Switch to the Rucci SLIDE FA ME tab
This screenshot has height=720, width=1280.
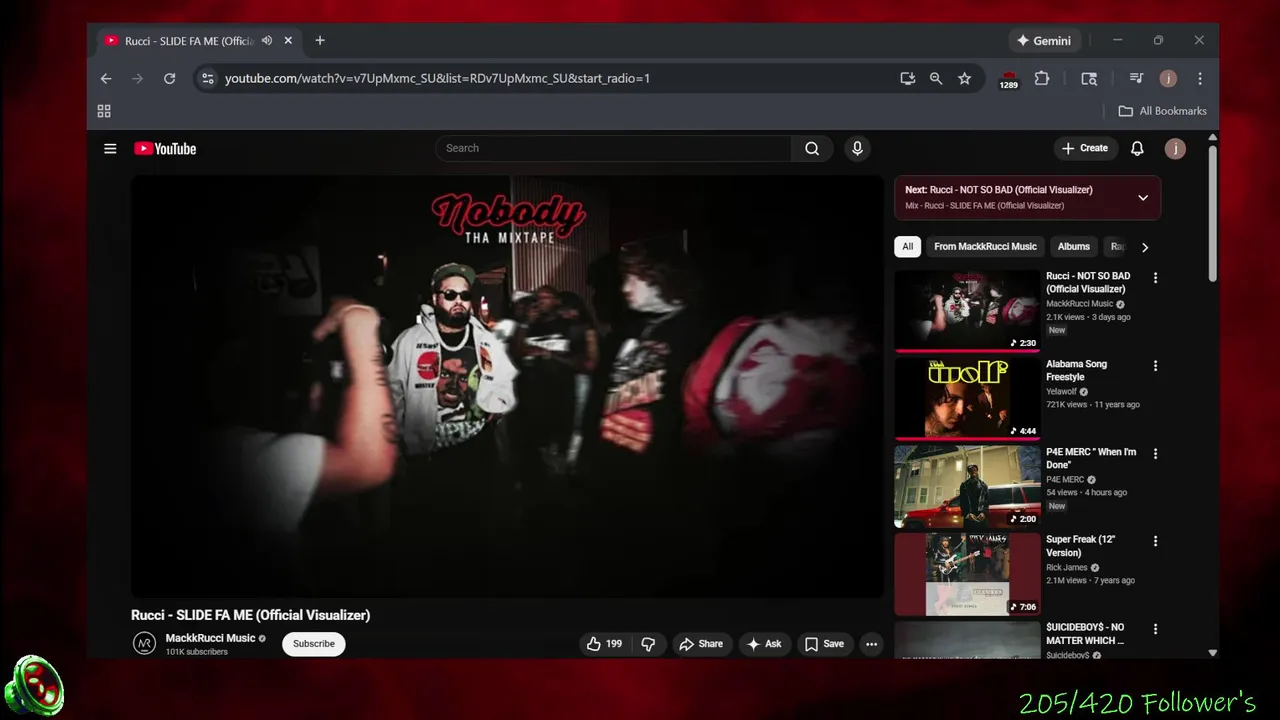point(188,41)
